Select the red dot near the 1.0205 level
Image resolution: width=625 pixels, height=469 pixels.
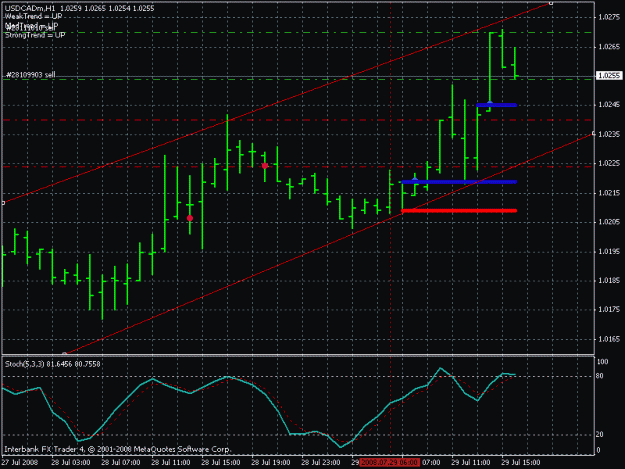[x=190, y=218]
